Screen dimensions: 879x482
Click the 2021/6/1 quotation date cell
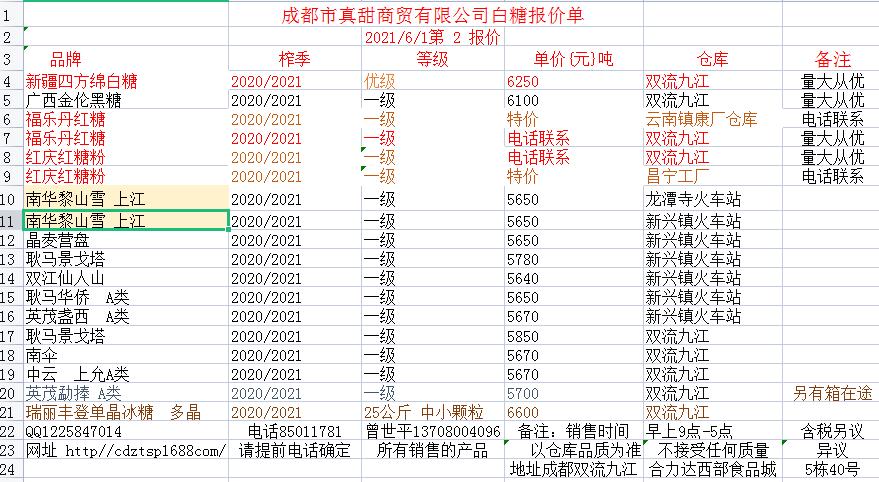point(432,37)
